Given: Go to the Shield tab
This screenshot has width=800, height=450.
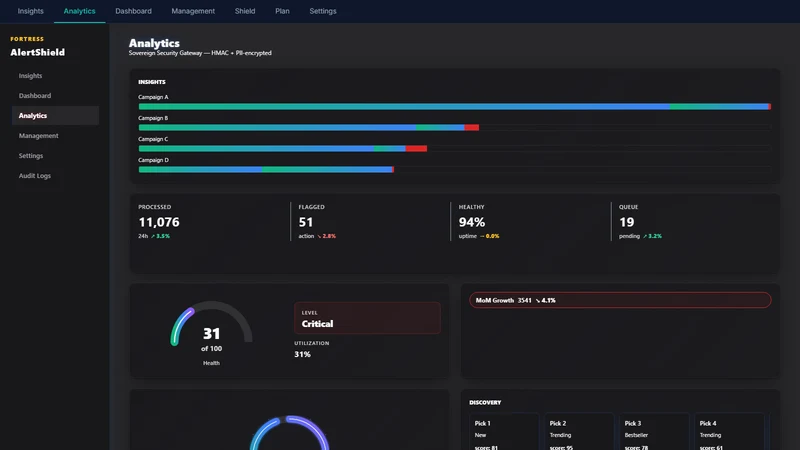Looking at the screenshot, I should [245, 11].
